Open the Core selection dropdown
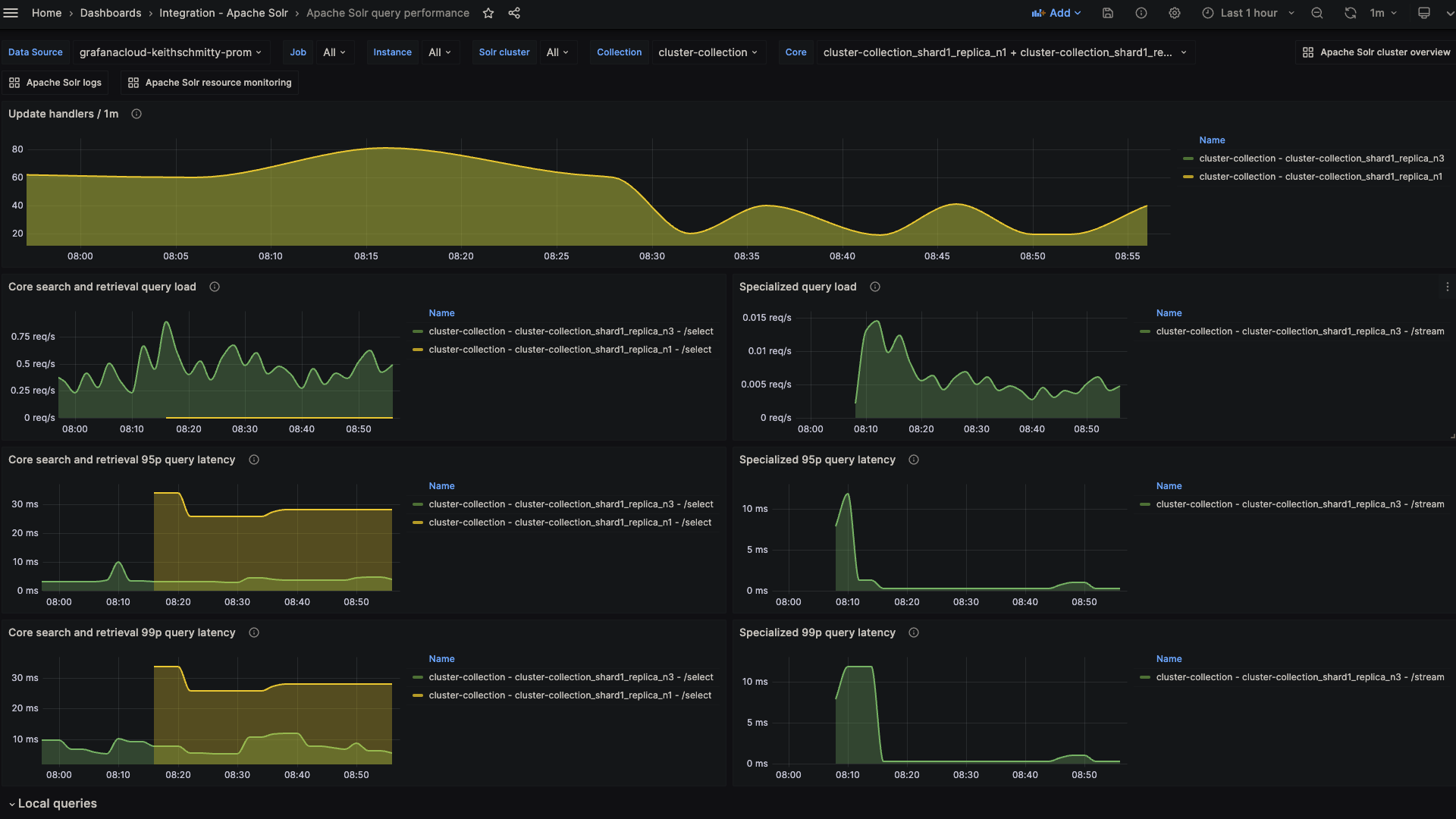1456x819 pixels. coord(1003,52)
